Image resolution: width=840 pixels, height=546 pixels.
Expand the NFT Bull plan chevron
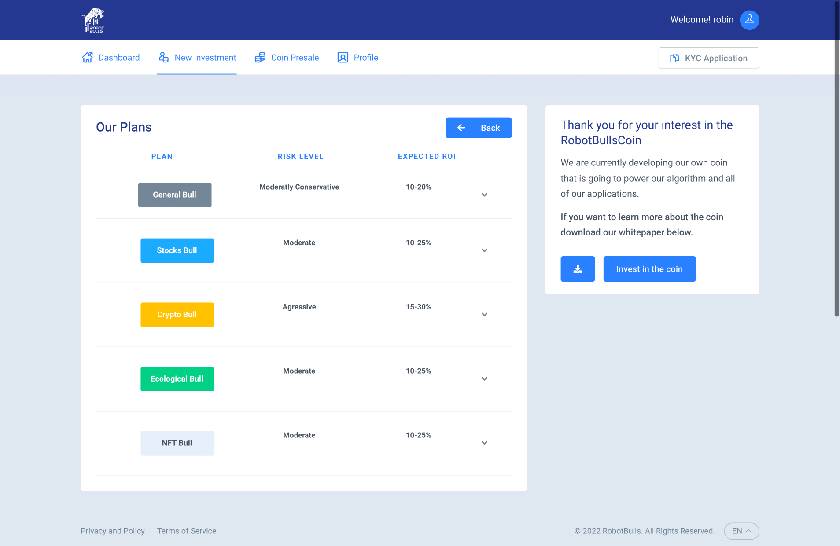[484, 443]
